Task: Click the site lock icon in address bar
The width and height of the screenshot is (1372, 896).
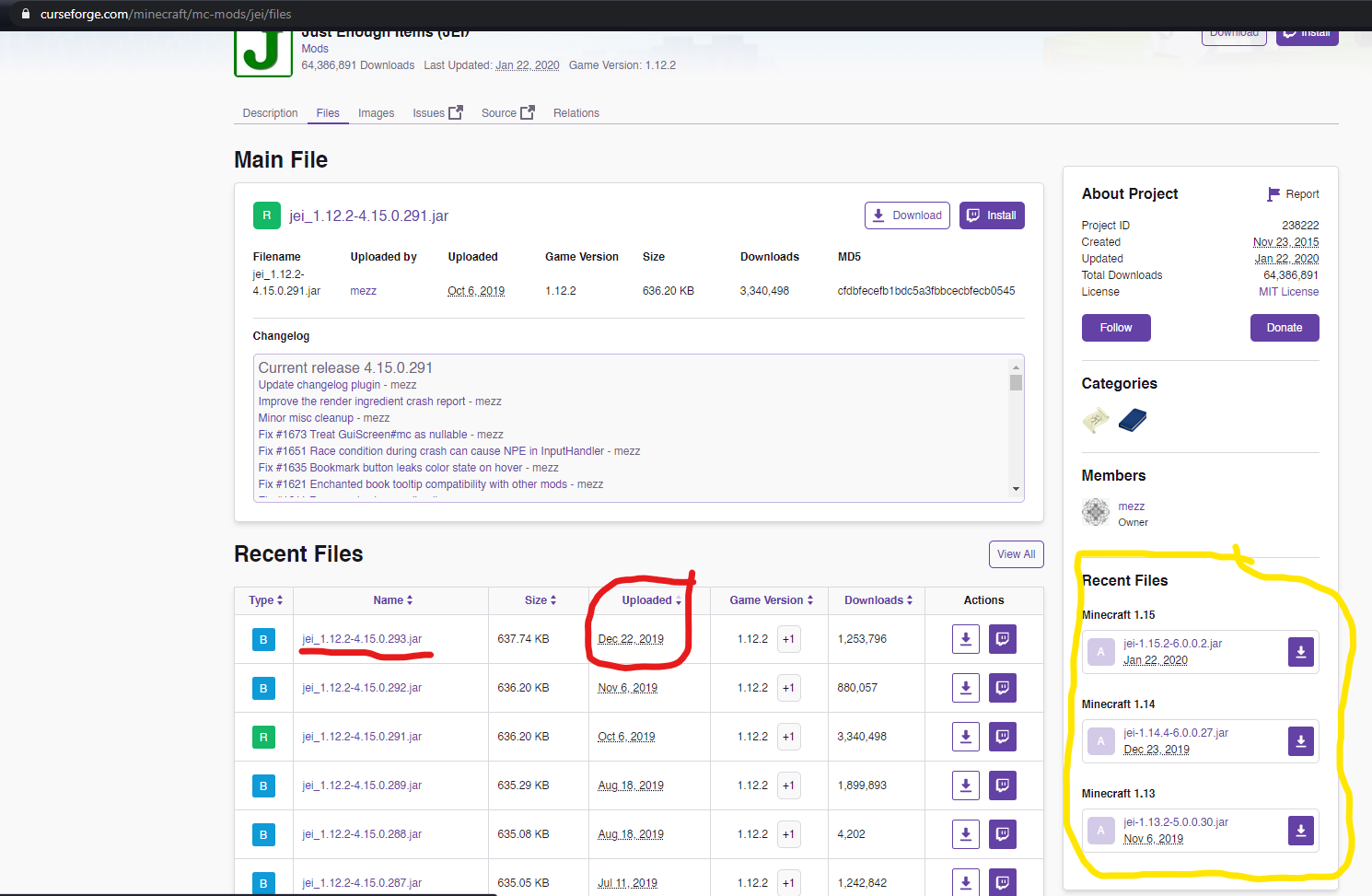Action: [x=25, y=14]
